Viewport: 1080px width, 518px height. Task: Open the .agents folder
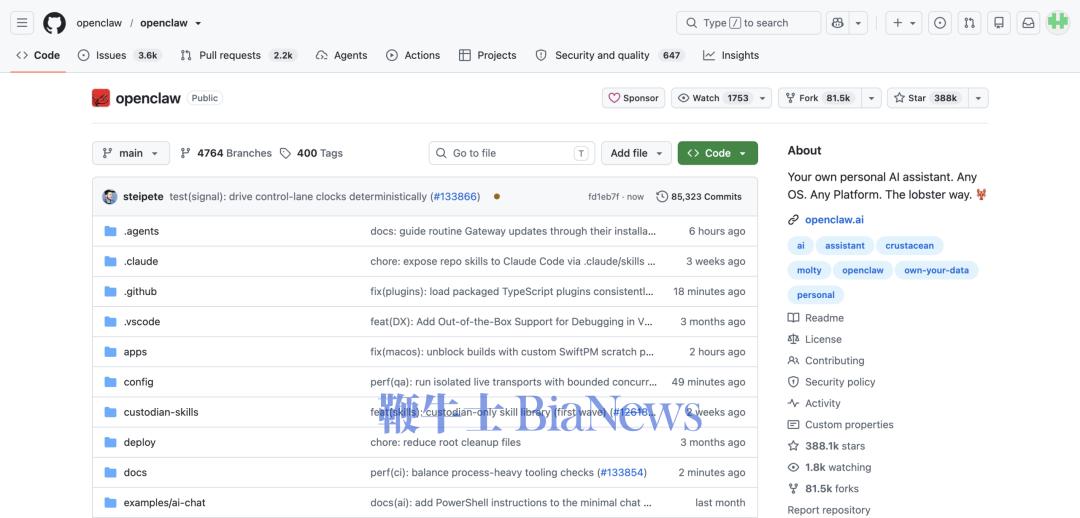click(141, 231)
